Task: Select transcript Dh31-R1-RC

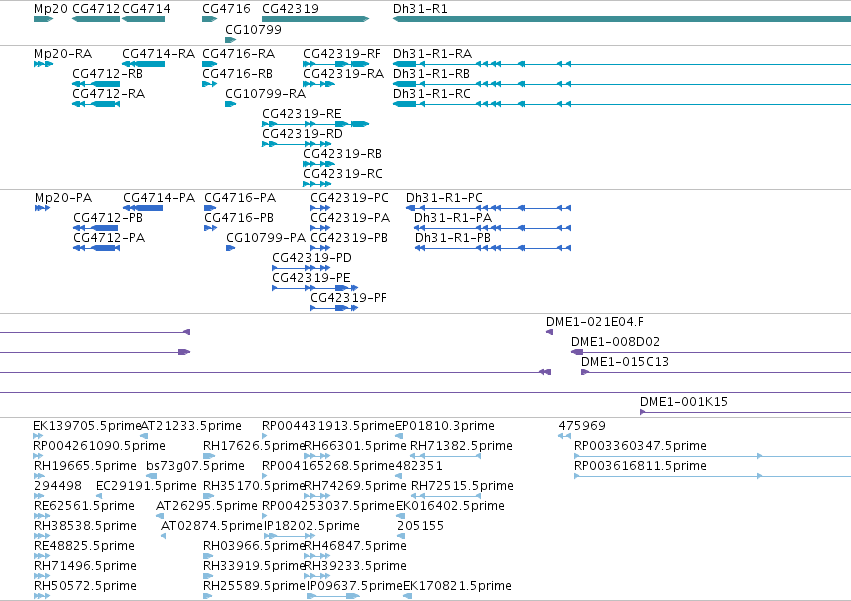Action: tap(432, 94)
